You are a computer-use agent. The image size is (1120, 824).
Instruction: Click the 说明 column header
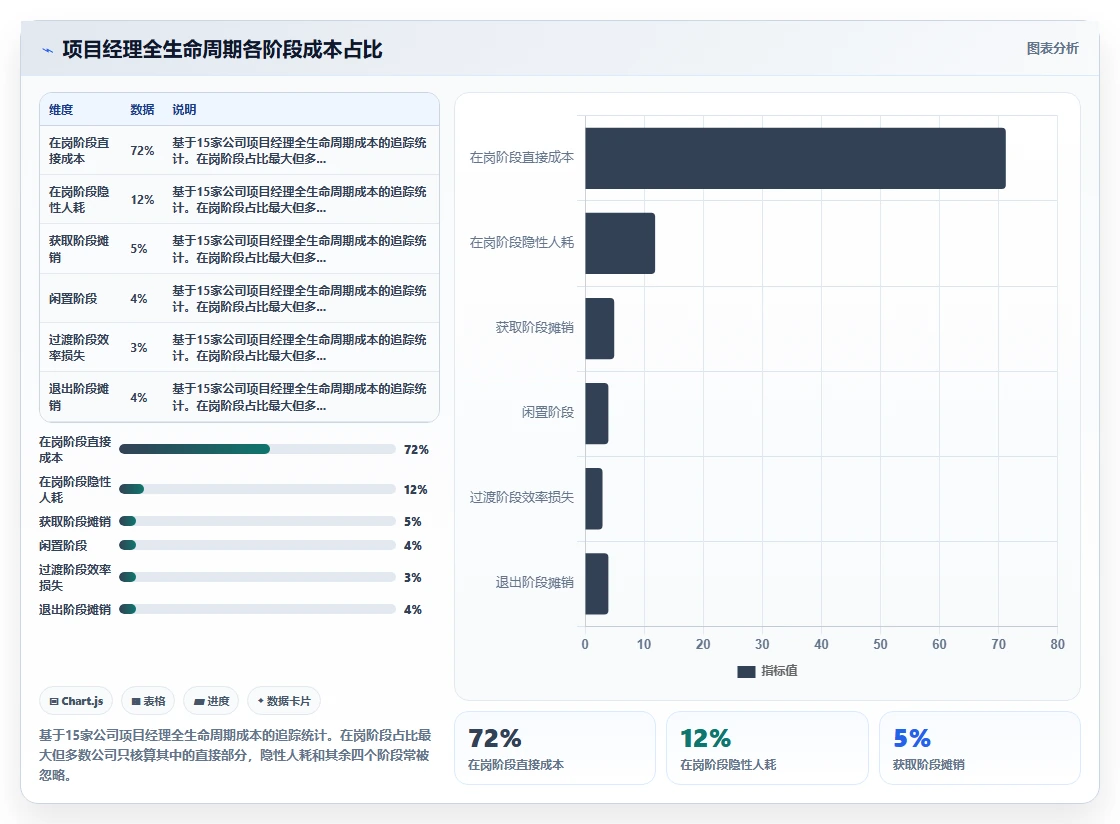[184, 110]
